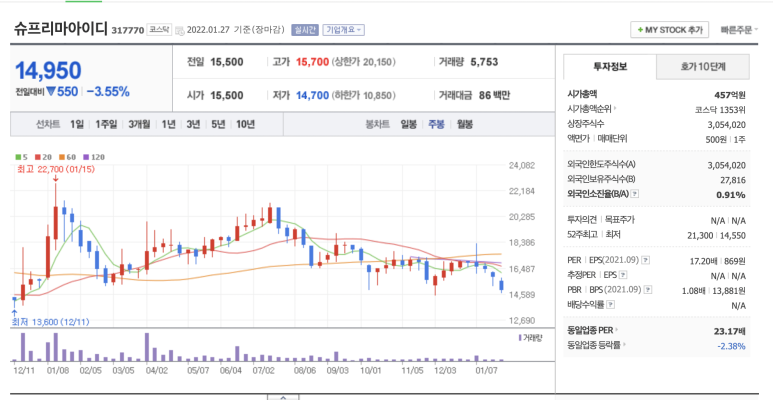Show the 월봉 monthly candle chart
773x400 pixels.
464,124
